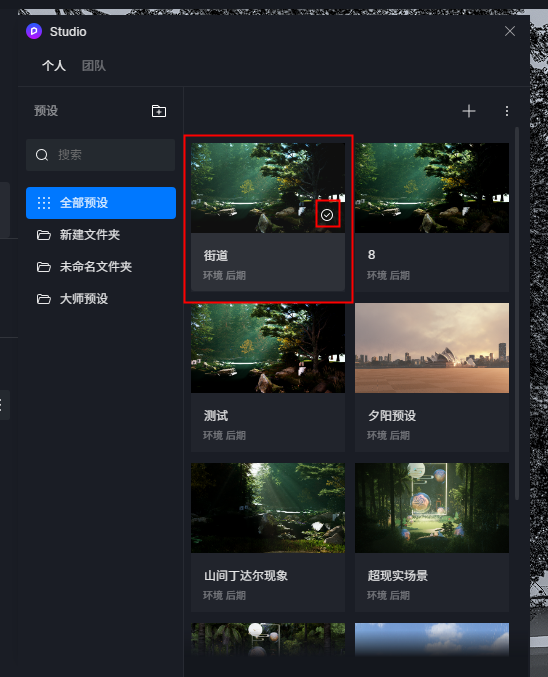Click the Studio purple logo icon
The image size is (548, 677).
point(34,31)
